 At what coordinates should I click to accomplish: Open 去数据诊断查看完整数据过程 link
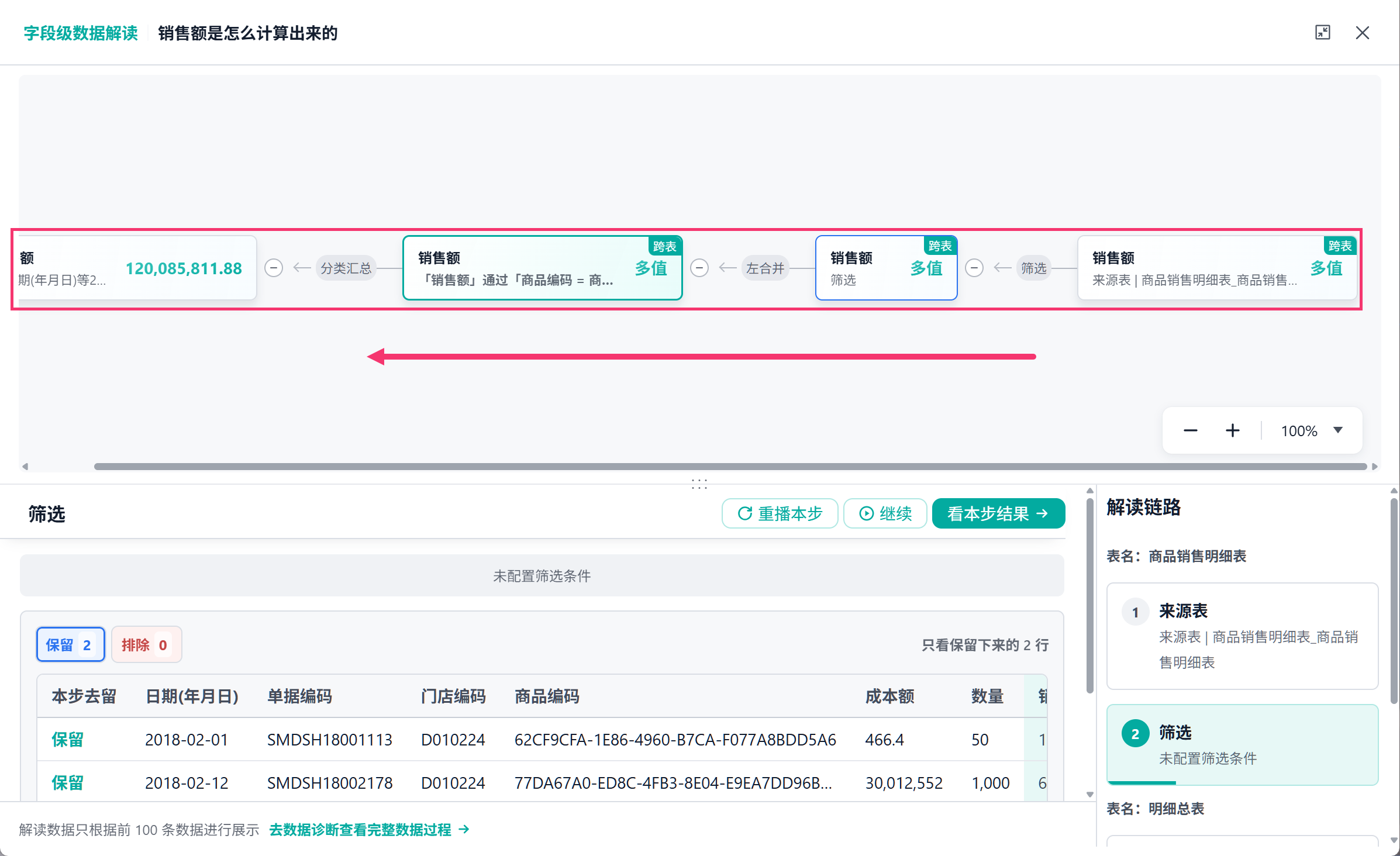[x=369, y=830]
